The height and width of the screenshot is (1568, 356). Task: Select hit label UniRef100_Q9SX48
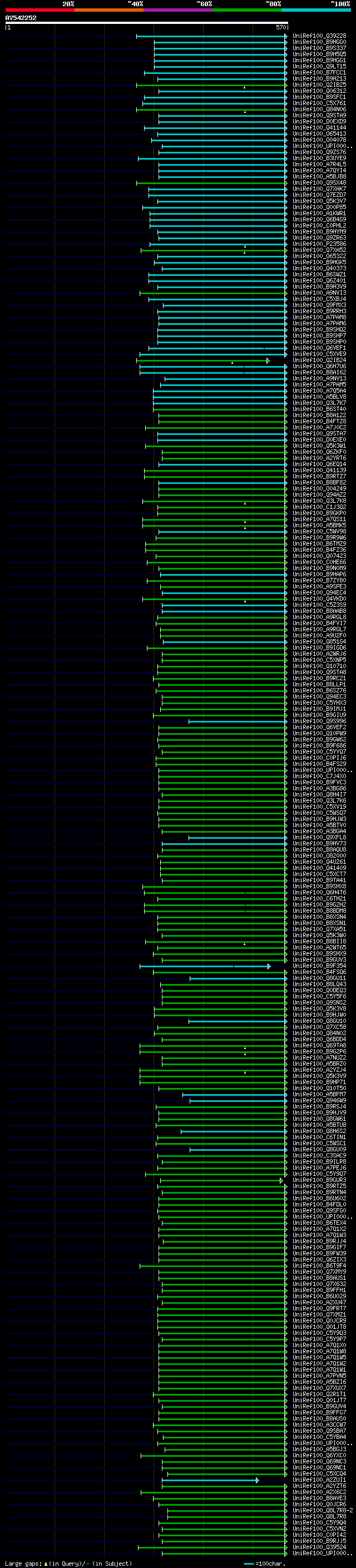click(319, 182)
